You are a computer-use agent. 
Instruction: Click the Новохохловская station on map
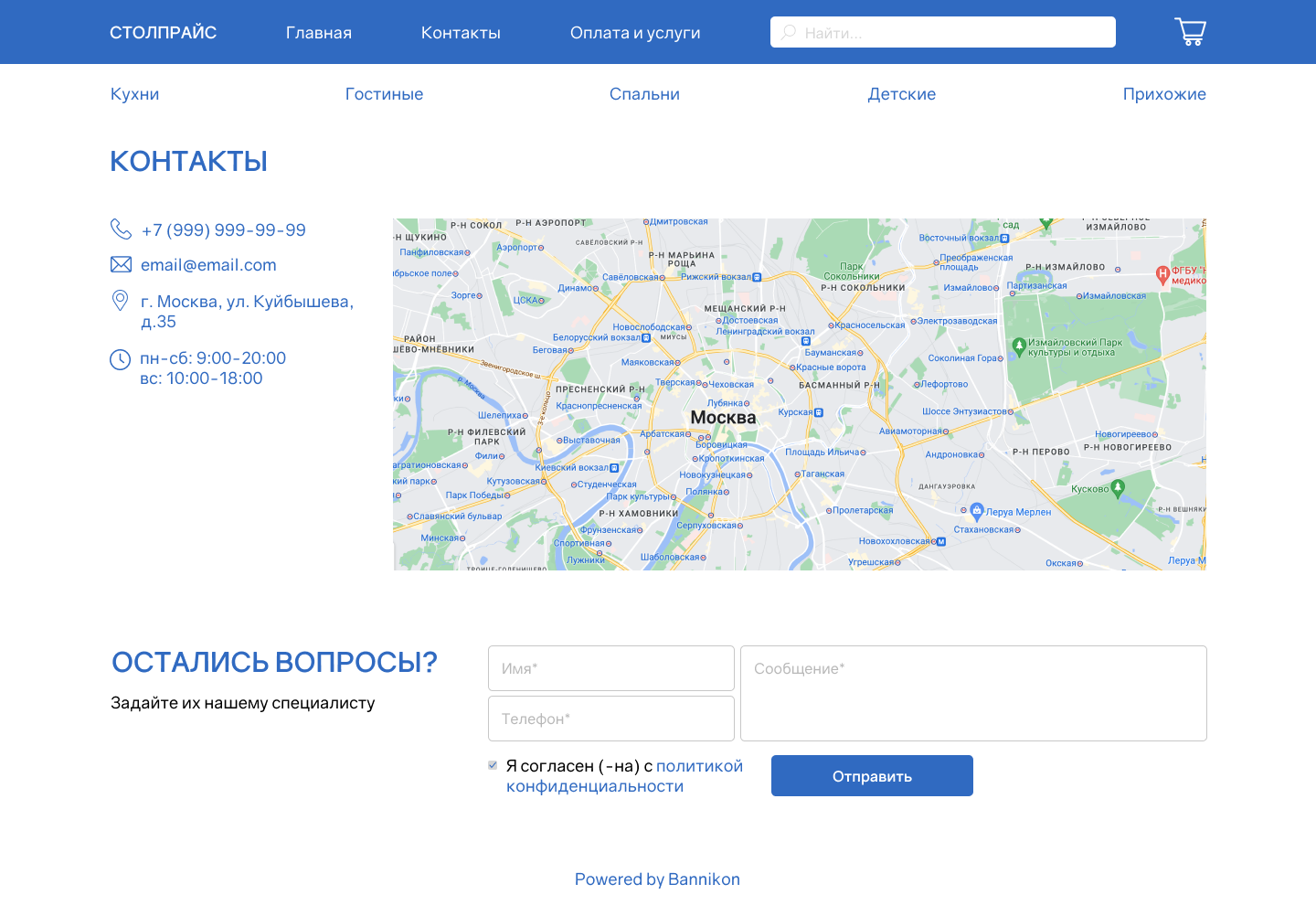coord(902,541)
